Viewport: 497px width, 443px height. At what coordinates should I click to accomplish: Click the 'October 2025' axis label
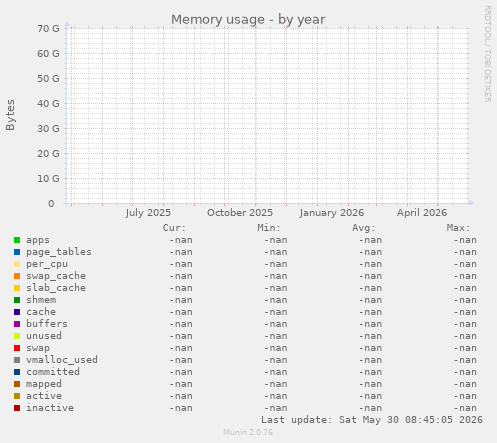(240, 213)
